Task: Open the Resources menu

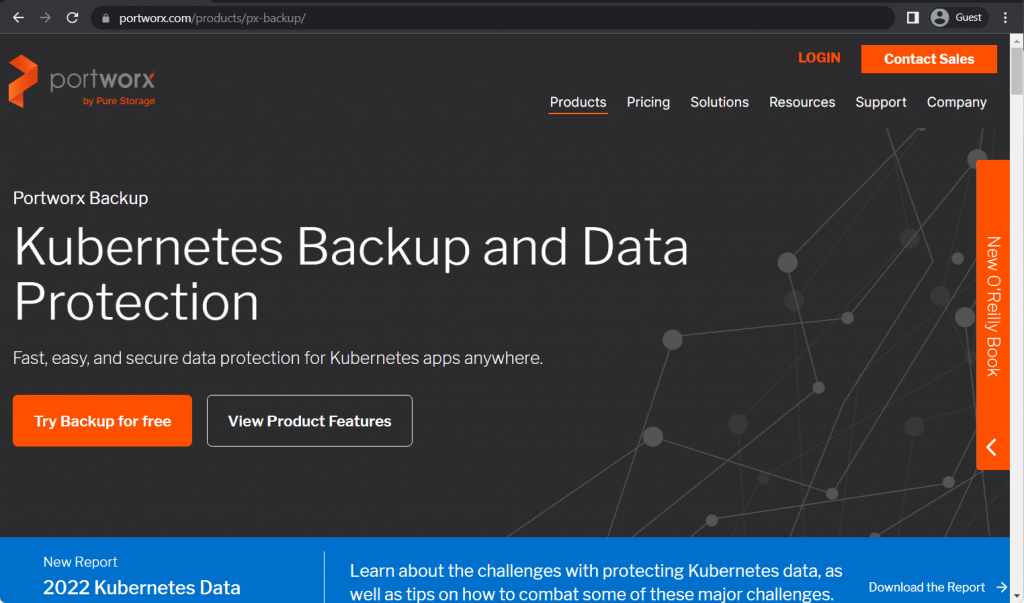Action: coord(802,102)
